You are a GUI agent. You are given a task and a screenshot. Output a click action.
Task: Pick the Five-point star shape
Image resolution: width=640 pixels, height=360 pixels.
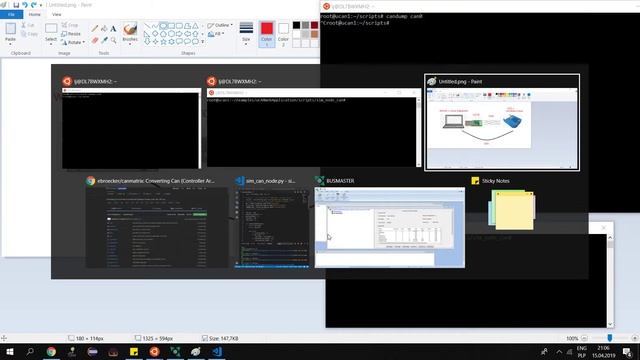(x=163, y=42)
